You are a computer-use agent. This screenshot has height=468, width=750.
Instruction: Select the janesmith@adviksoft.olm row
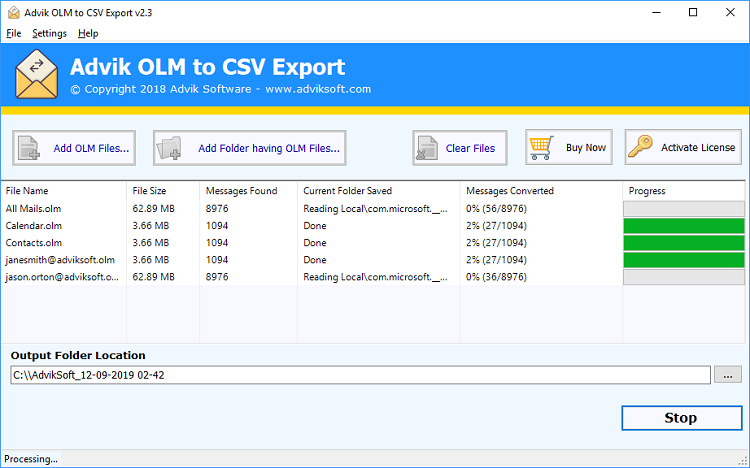tap(373, 260)
